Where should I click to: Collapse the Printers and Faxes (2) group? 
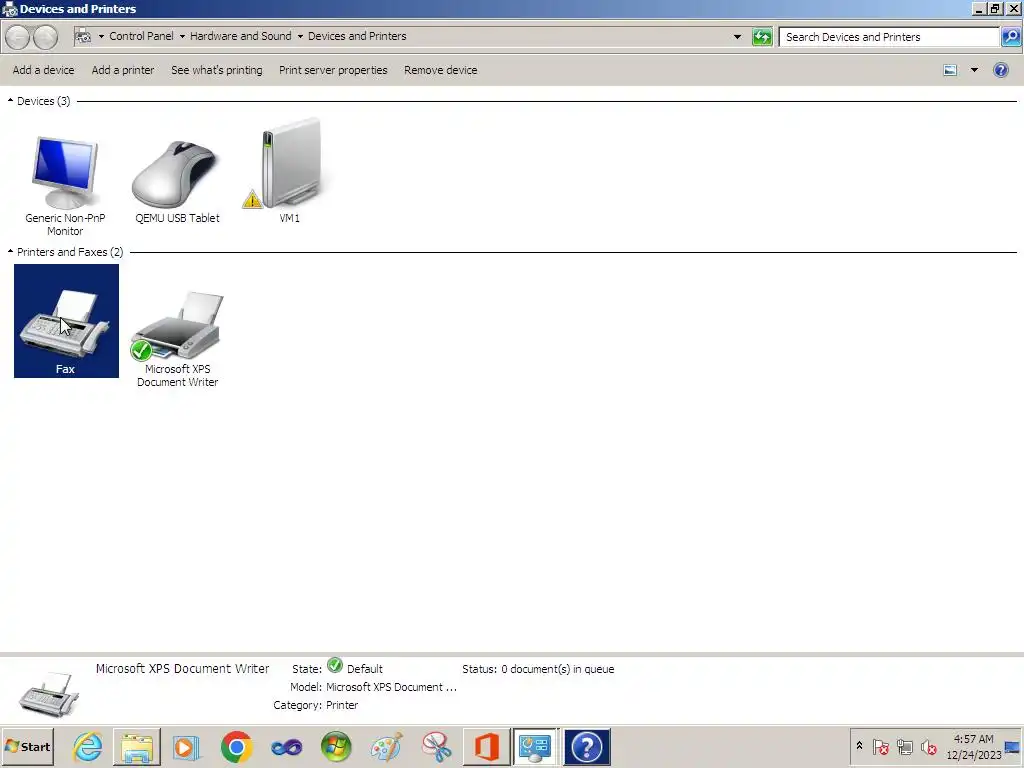click(10, 251)
